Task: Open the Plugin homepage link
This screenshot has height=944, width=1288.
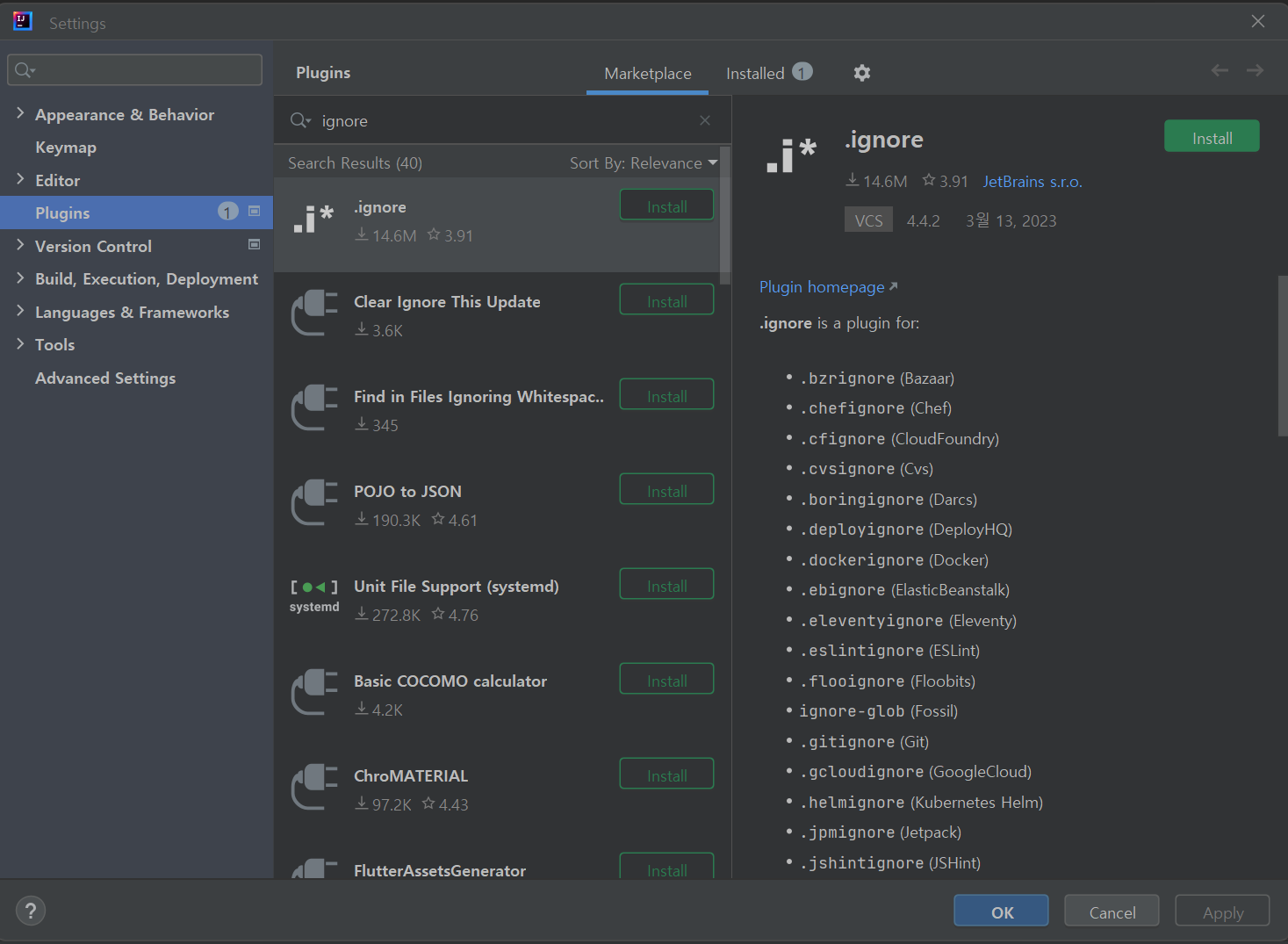Action: tap(828, 287)
